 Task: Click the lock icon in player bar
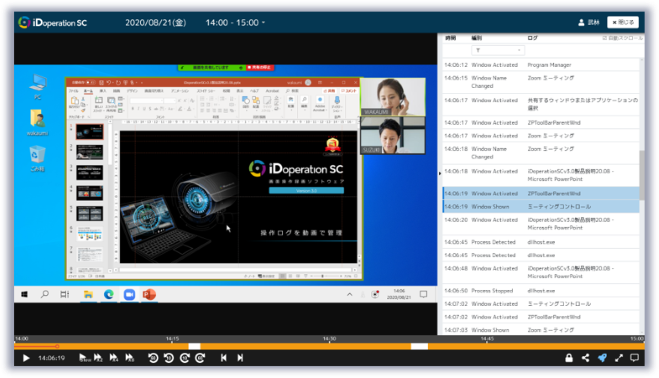click(569, 358)
